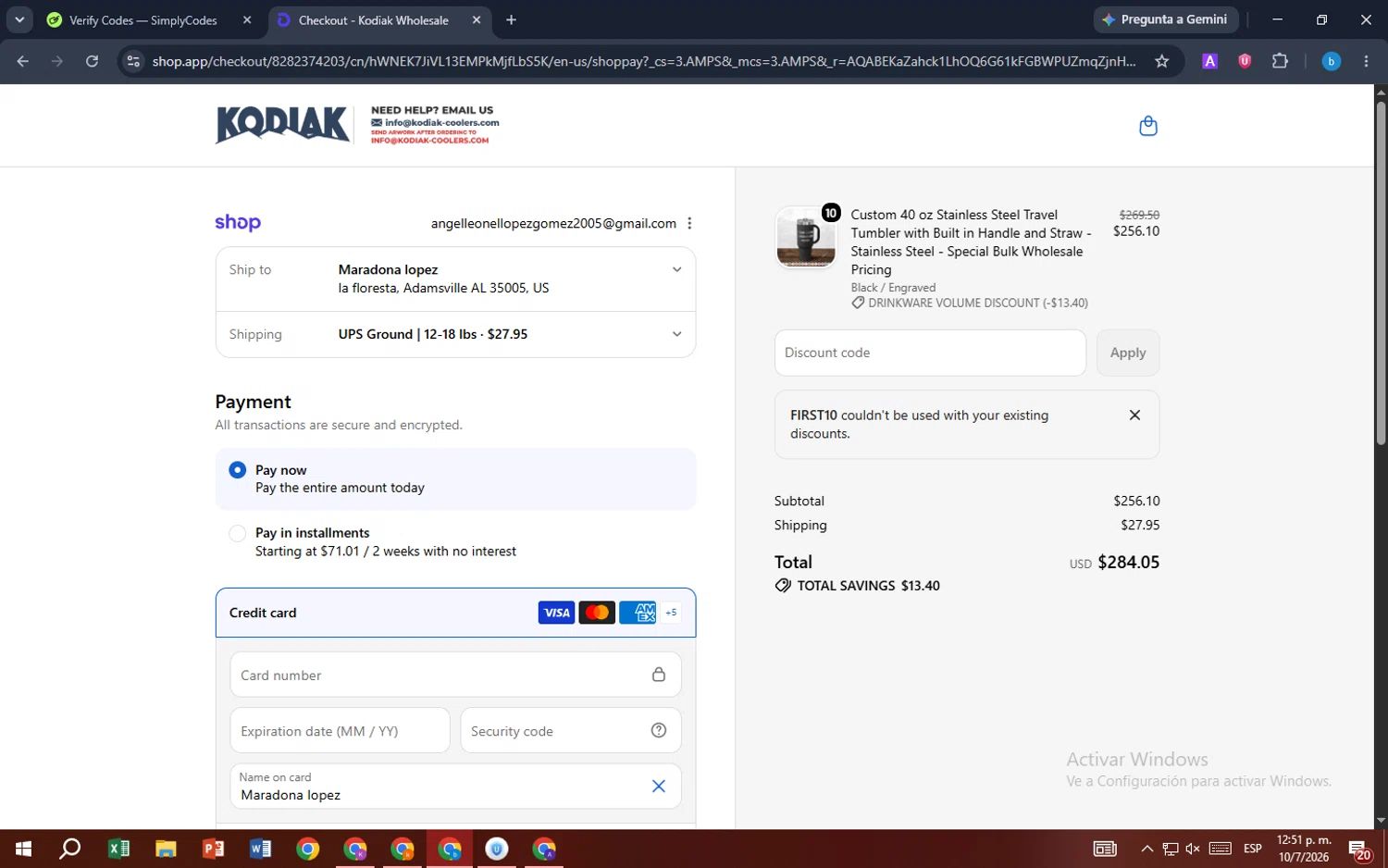Click the browser address bar URL
Screen dimensions: 1388x868
click(644, 61)
